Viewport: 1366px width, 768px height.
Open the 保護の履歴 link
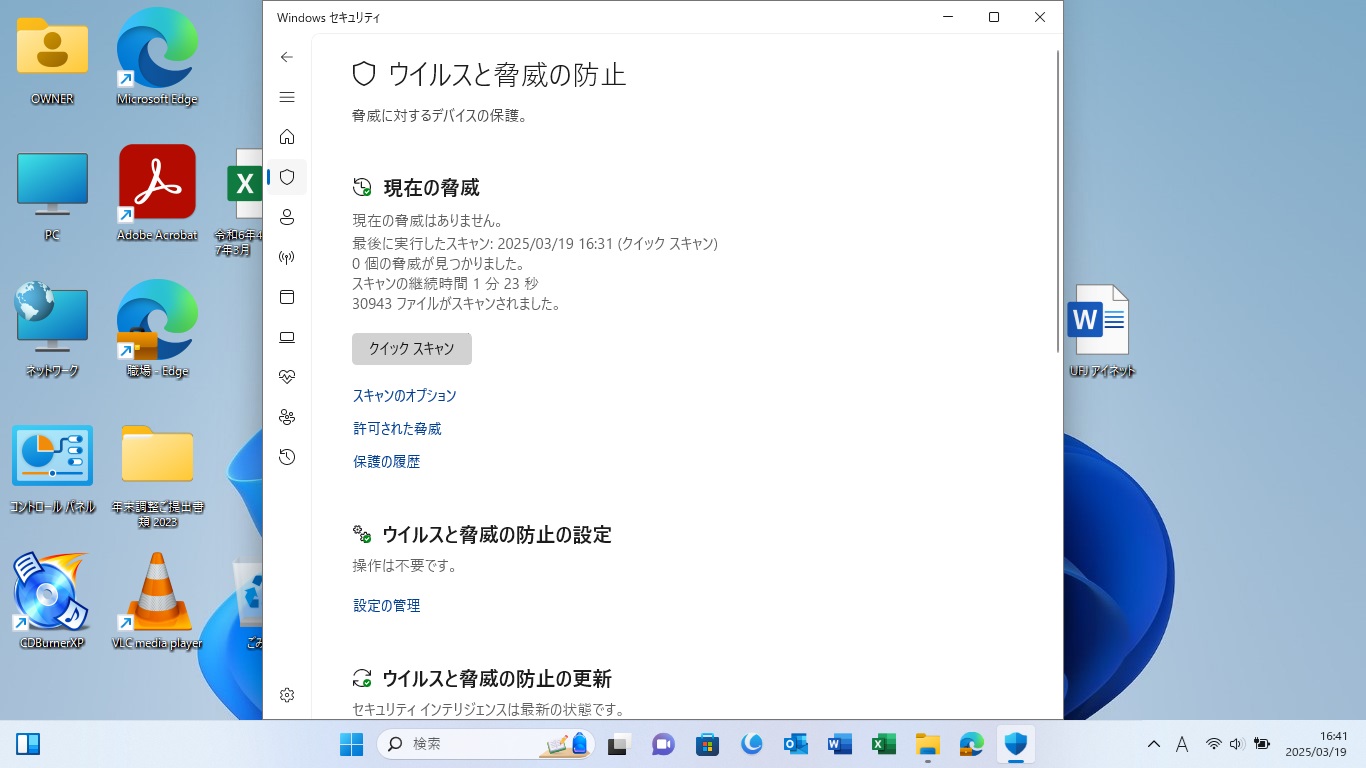[386, 462]
